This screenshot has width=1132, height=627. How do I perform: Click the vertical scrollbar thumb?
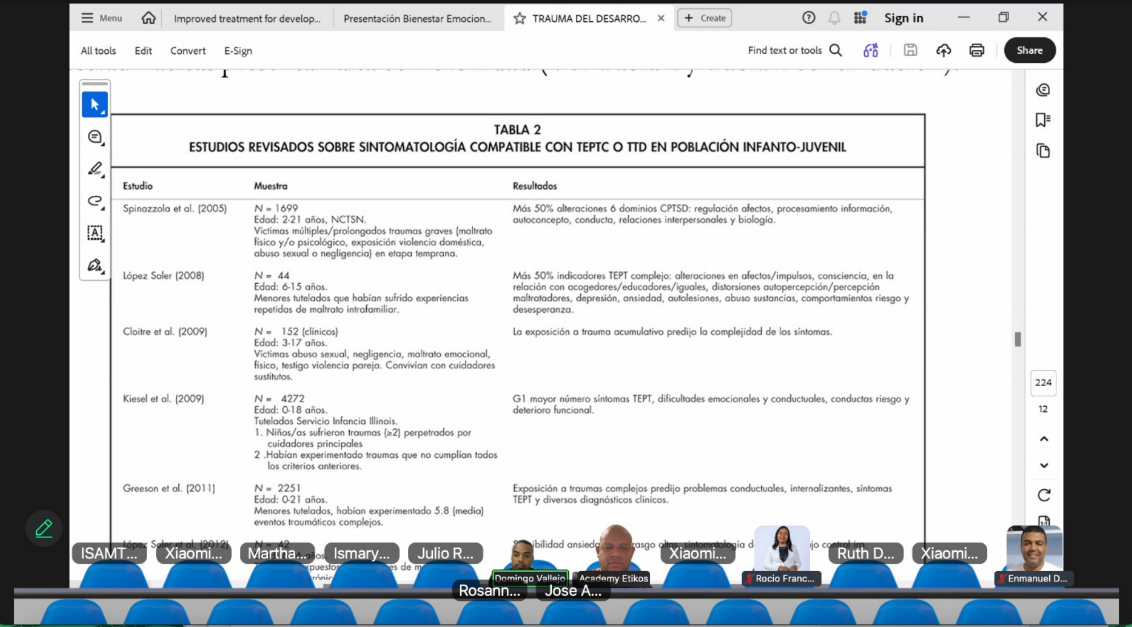click(x=1018, y=339)
